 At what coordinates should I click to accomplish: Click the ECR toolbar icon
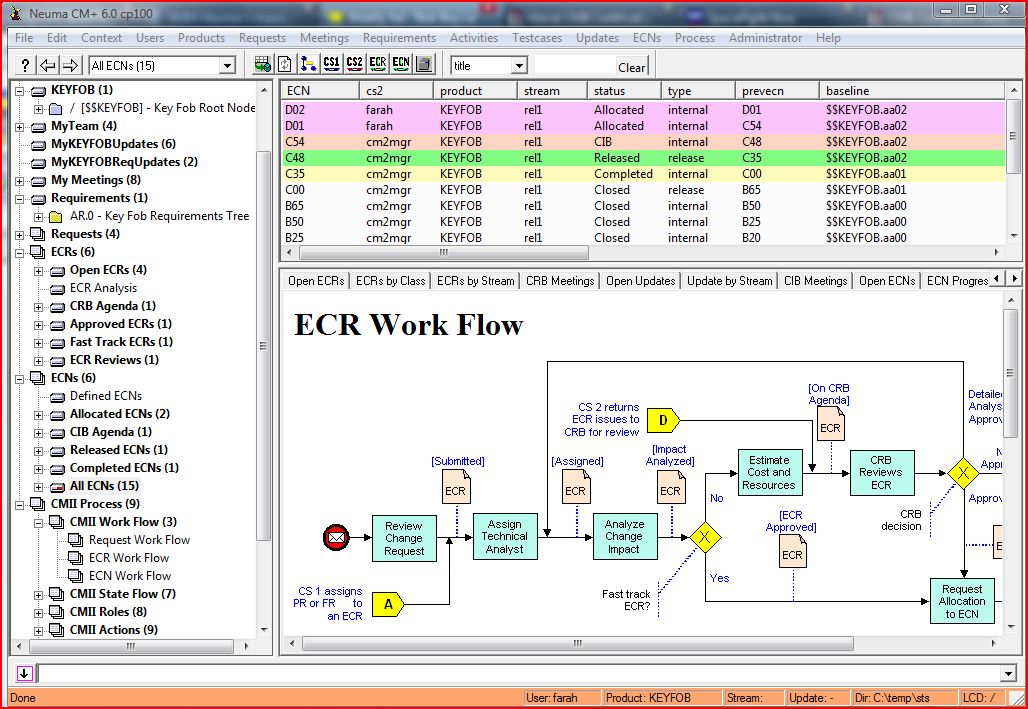tap(378, 64)
